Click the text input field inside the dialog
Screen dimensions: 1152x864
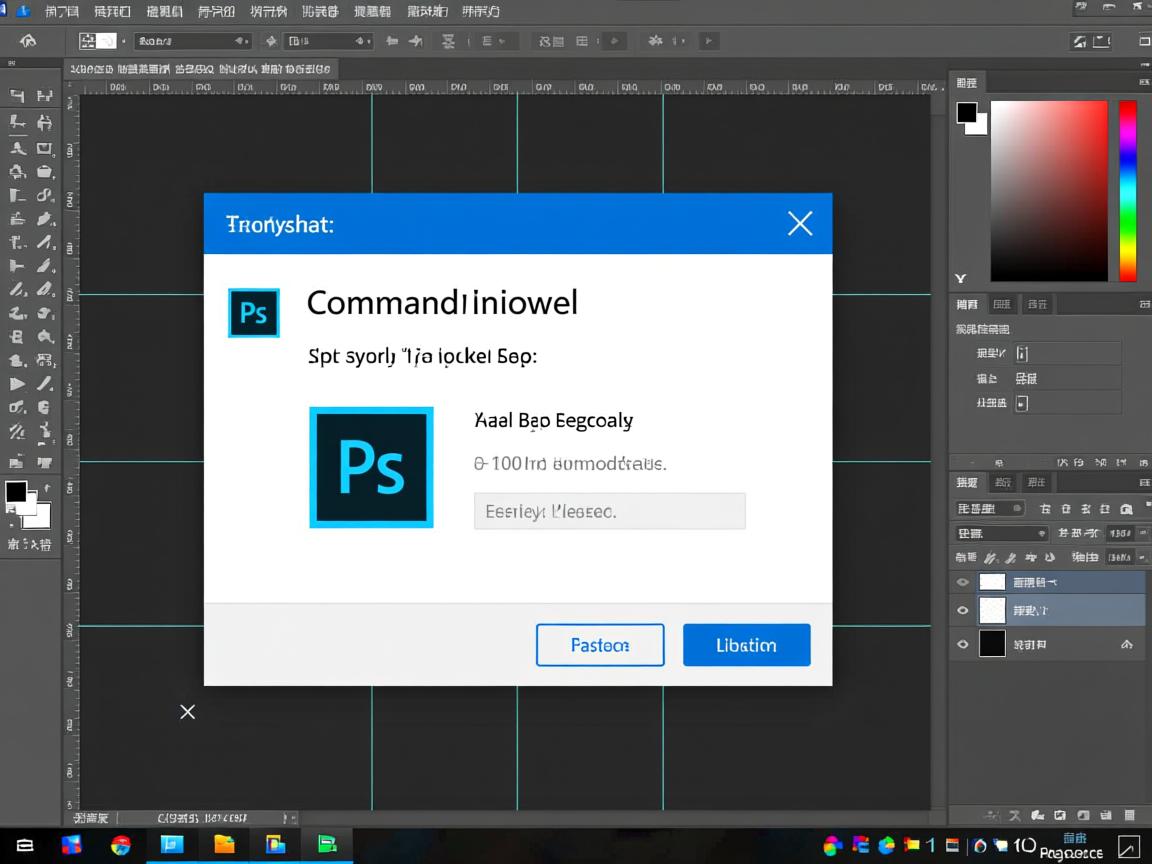click(x=609, y=511)
